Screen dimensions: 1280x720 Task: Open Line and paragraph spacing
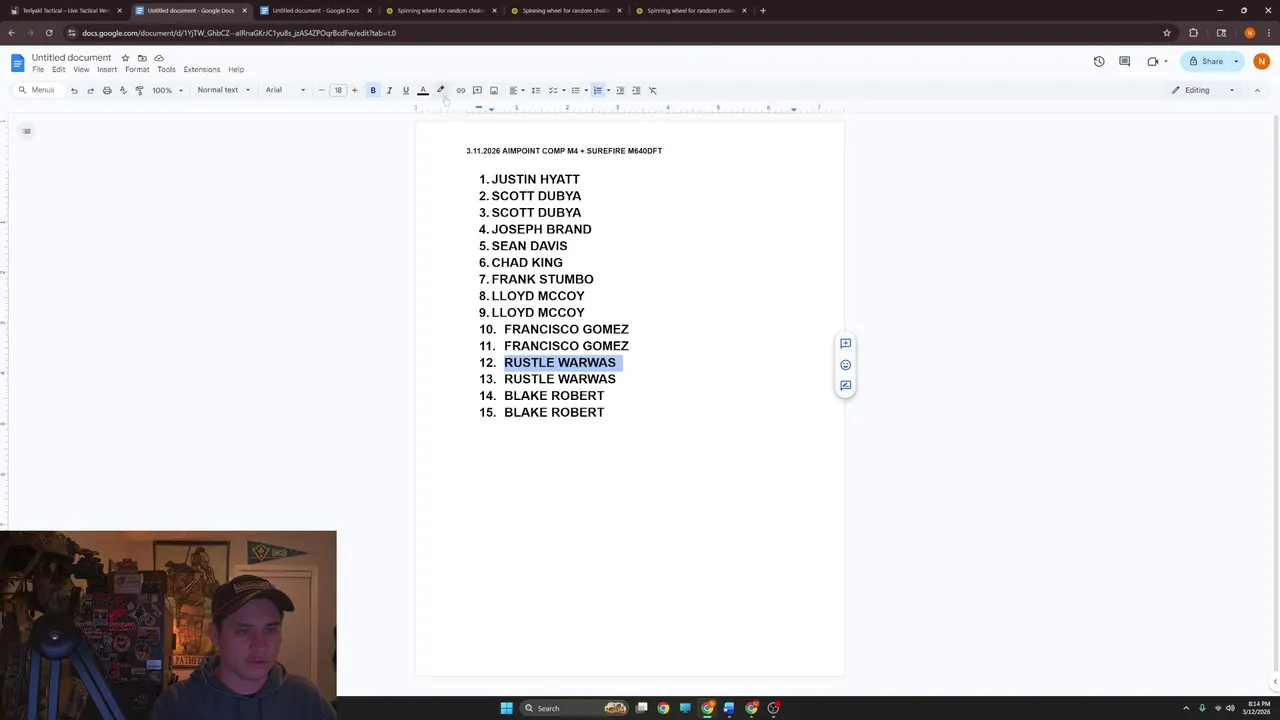tap(536, 90)
